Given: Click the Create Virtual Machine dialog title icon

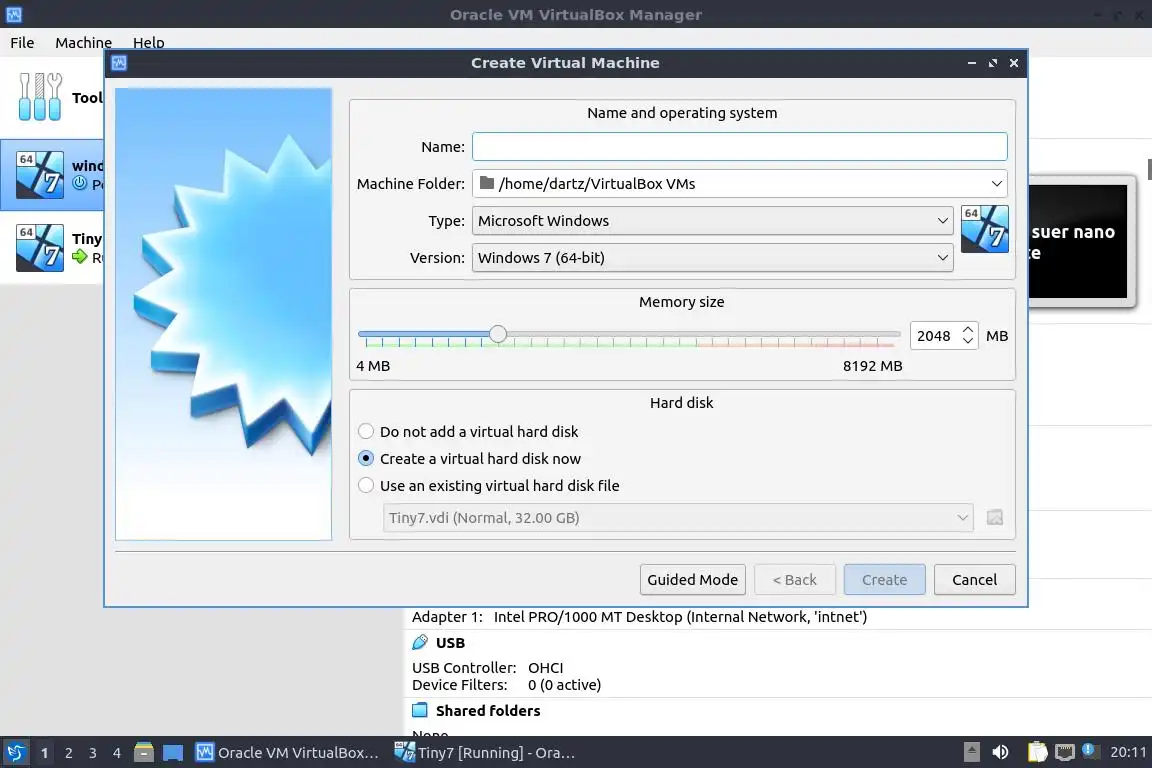Looking at the screenshot, I should (119, 63).
